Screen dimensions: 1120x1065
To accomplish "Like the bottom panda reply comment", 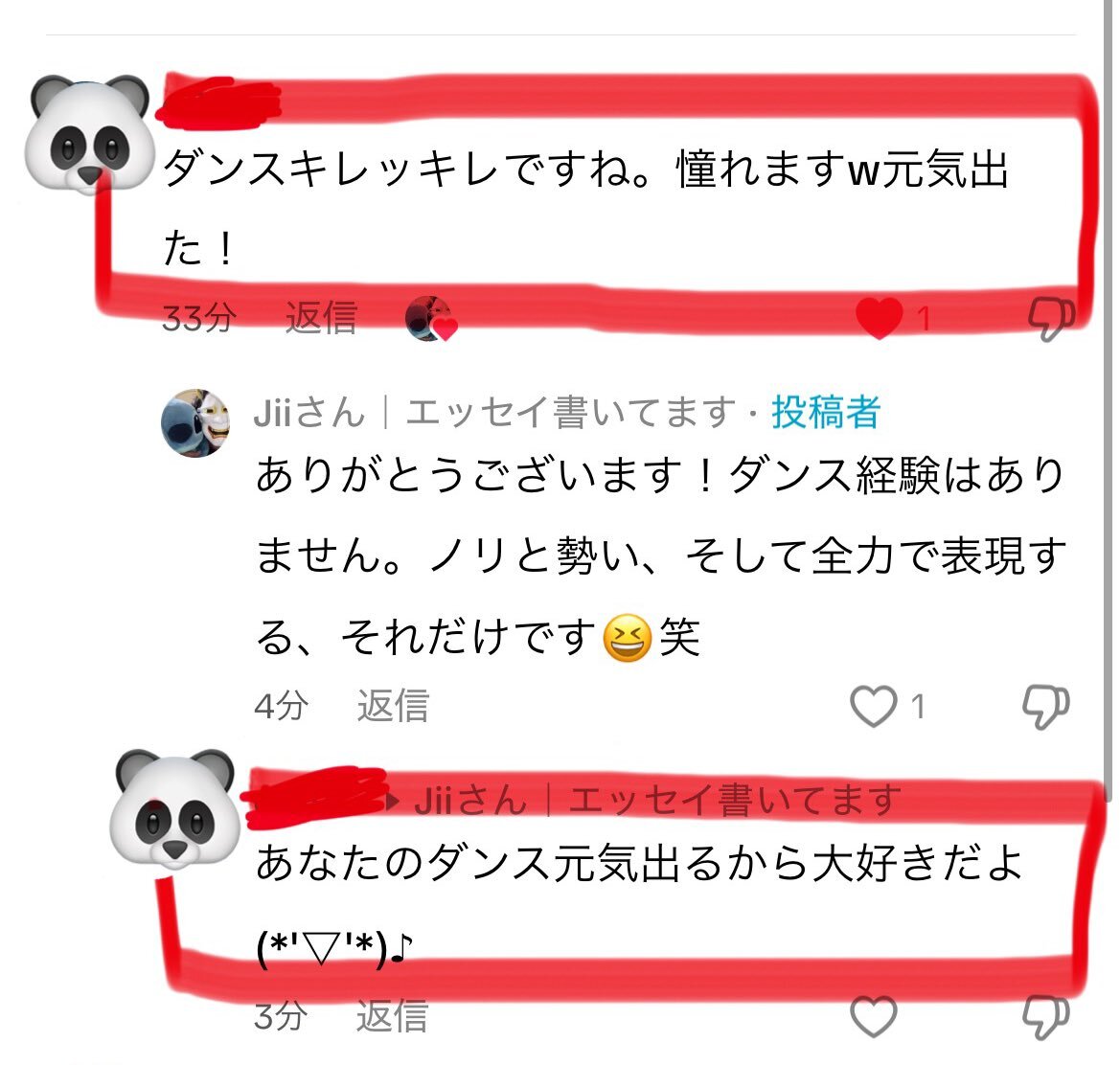I will (874, 1016).
